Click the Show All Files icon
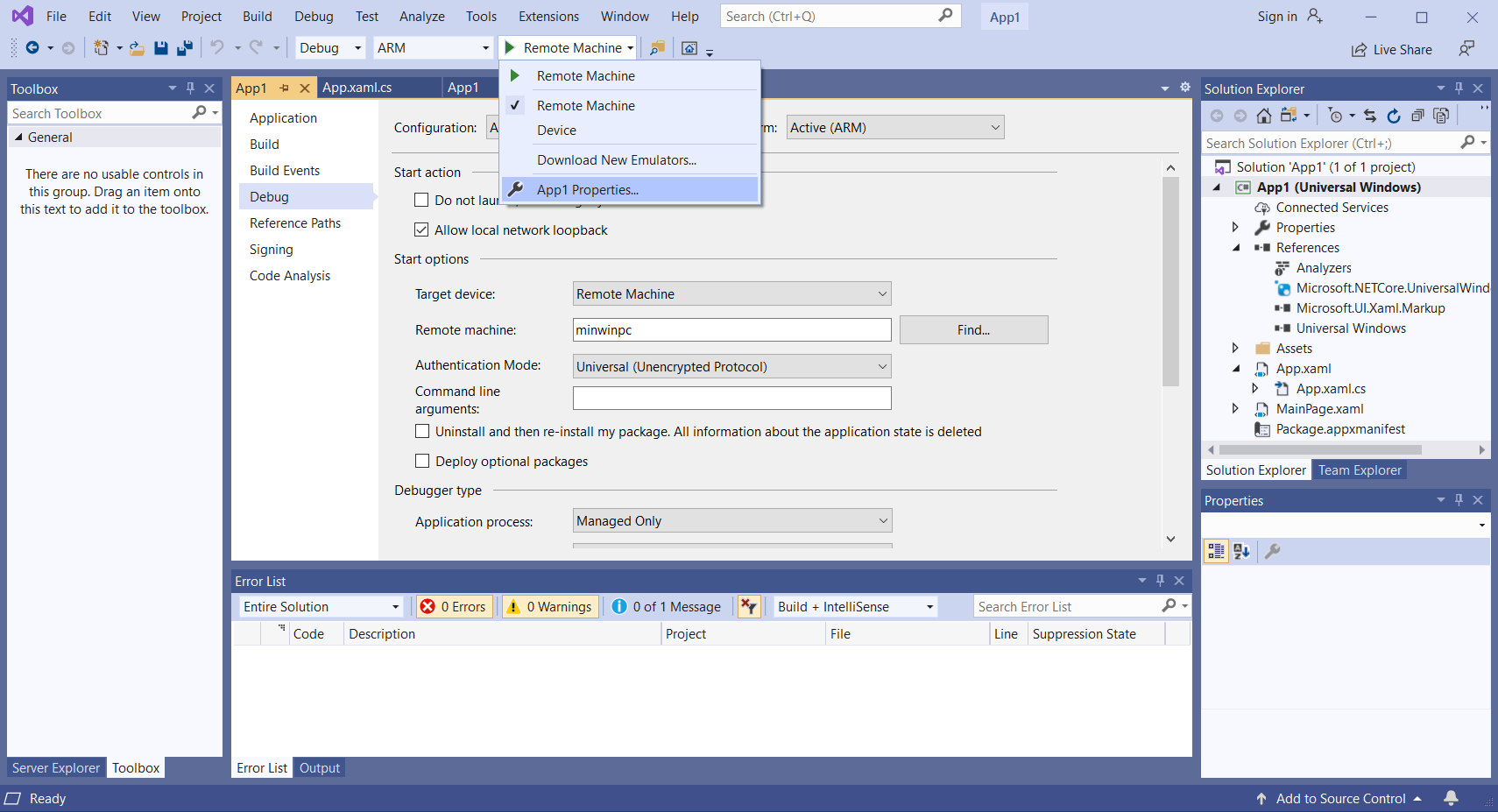The image size is (1498, 812). point(1441,116)
